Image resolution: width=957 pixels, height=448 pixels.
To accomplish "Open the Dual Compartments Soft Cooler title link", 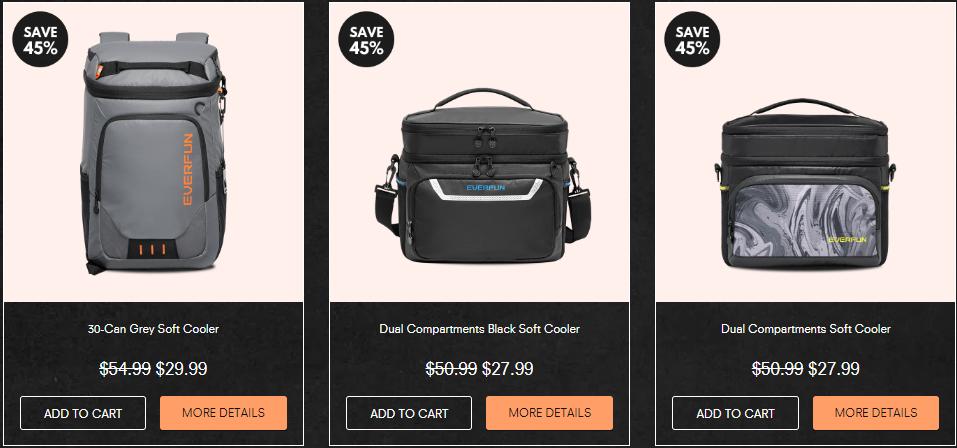I will click(x=806, y=329).
